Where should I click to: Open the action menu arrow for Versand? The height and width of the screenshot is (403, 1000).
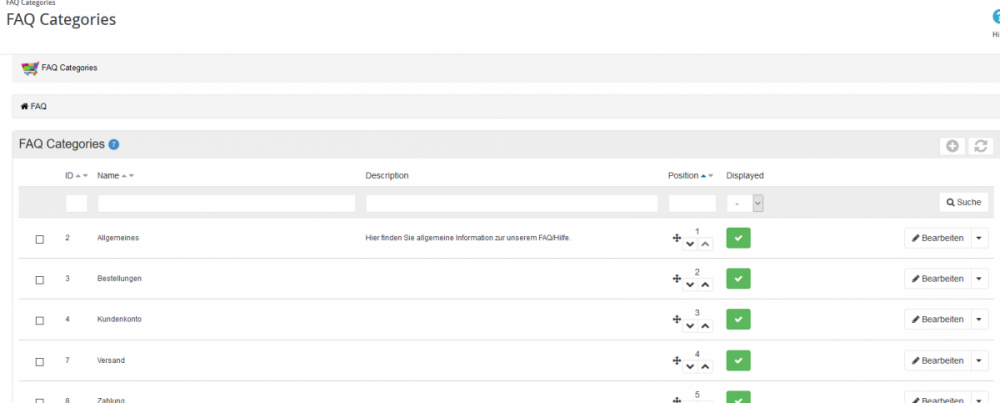click(979, 360)
